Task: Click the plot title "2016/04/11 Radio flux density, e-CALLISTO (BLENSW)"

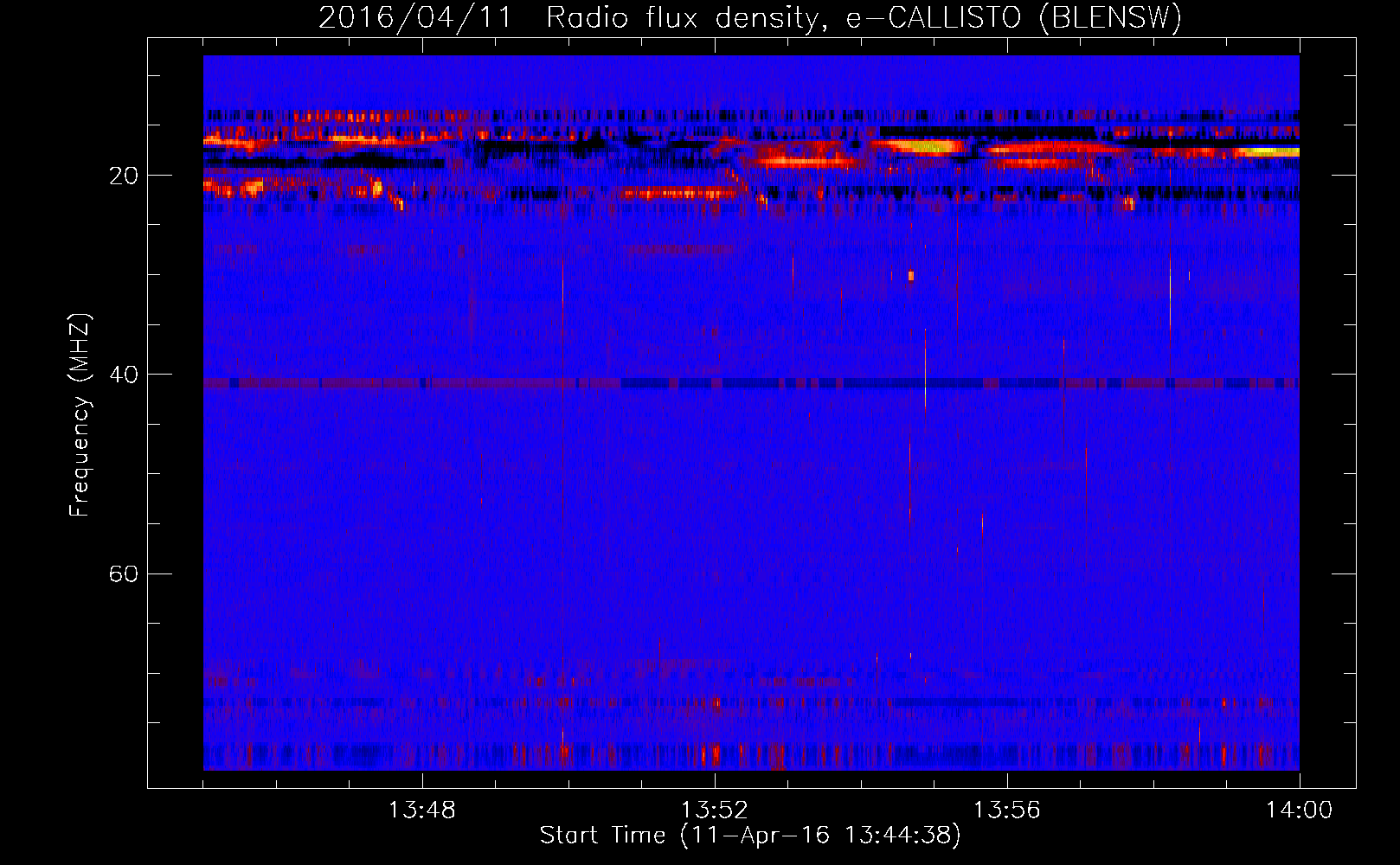Action: pyautogui.click(x=750, y=17)
